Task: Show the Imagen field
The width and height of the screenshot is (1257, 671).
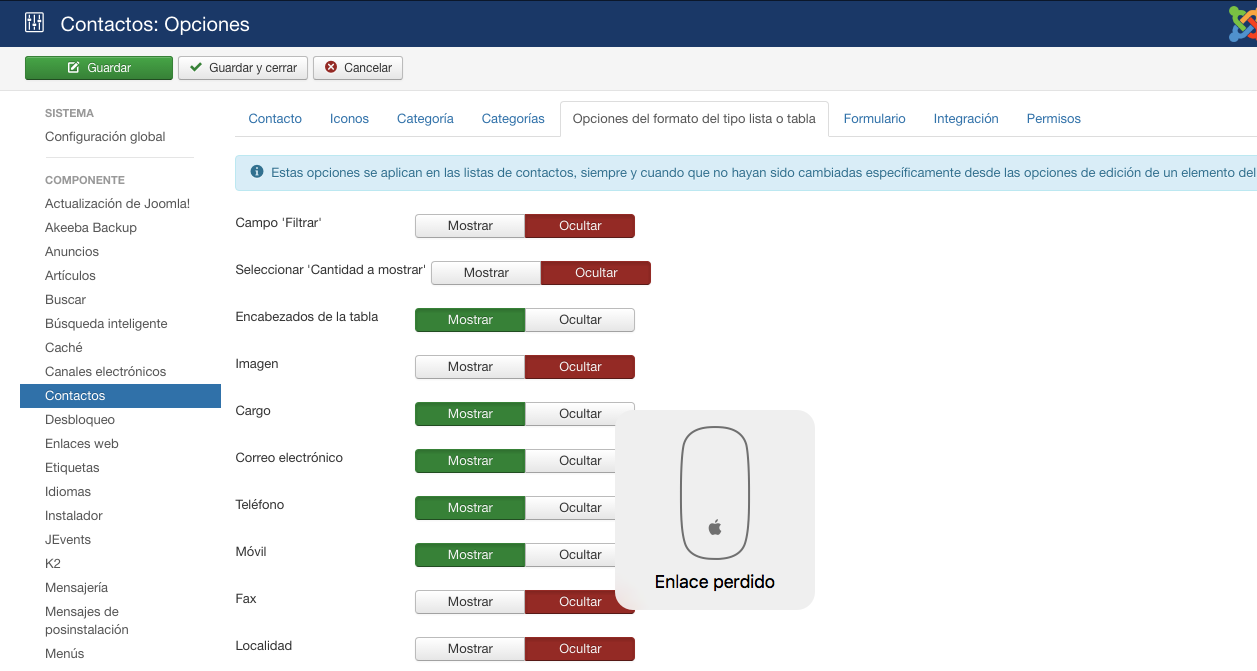Action: point(470,367)
